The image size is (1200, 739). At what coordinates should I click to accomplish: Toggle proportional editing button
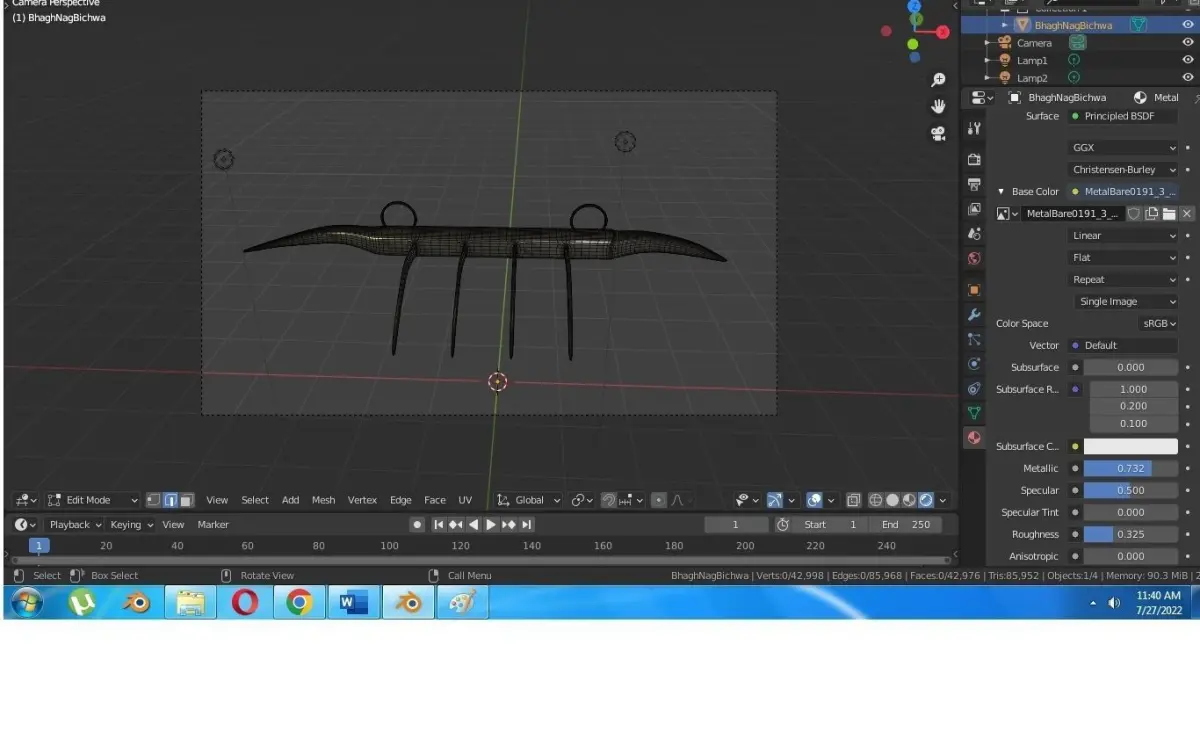pos(658,500)
